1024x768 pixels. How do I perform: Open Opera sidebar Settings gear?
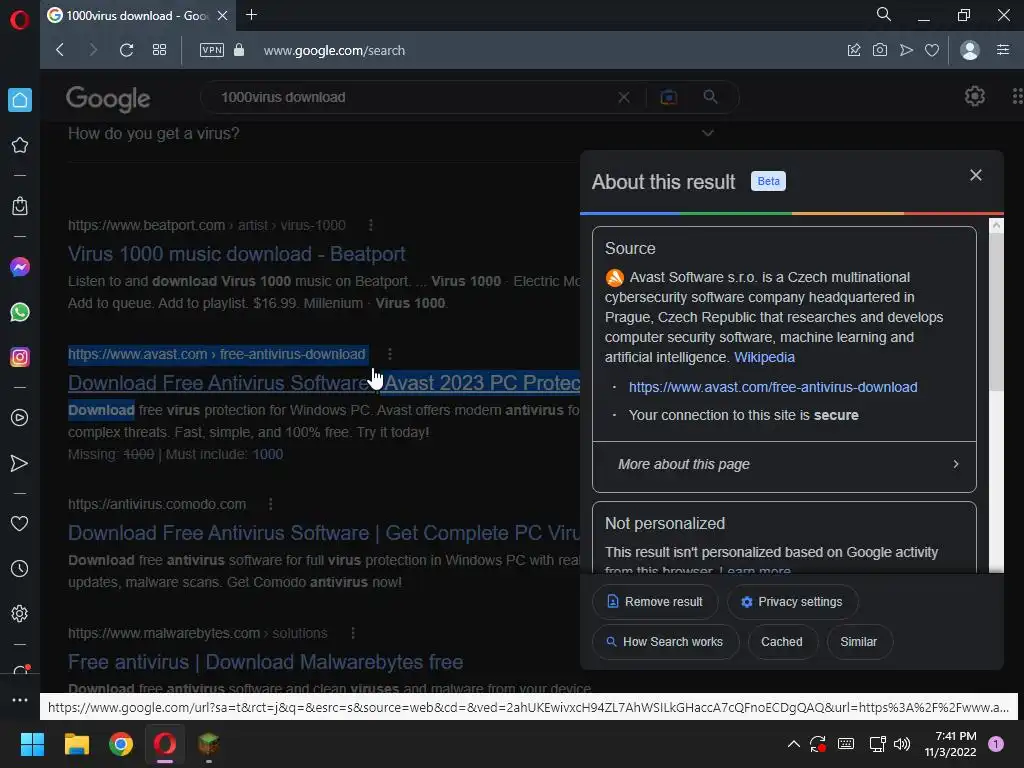click(20, 614)
